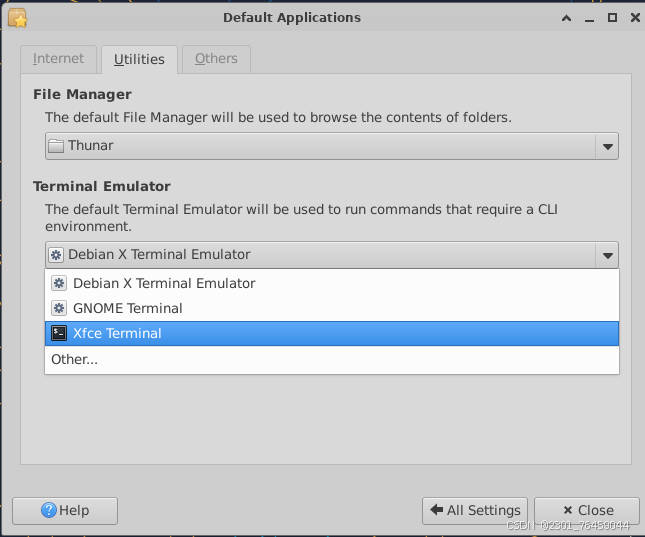Click the Default Applications window title
The width and height of the screenshot is (645, 537).
pos(292,18)
